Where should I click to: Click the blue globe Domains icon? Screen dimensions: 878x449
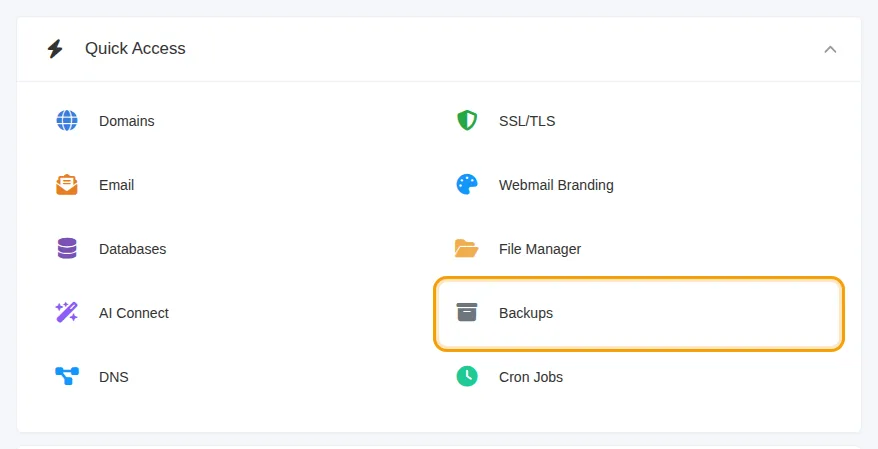click(67, 120)
